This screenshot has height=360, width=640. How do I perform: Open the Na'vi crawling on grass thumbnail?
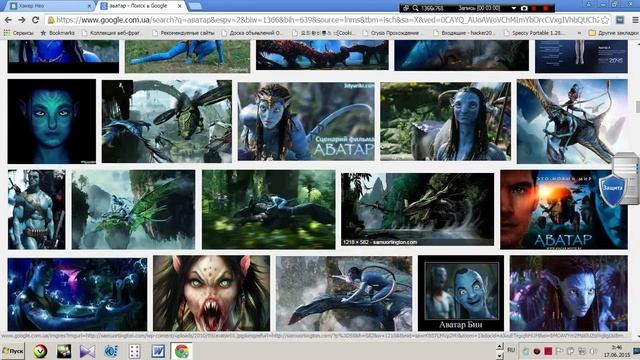(187, 56)
